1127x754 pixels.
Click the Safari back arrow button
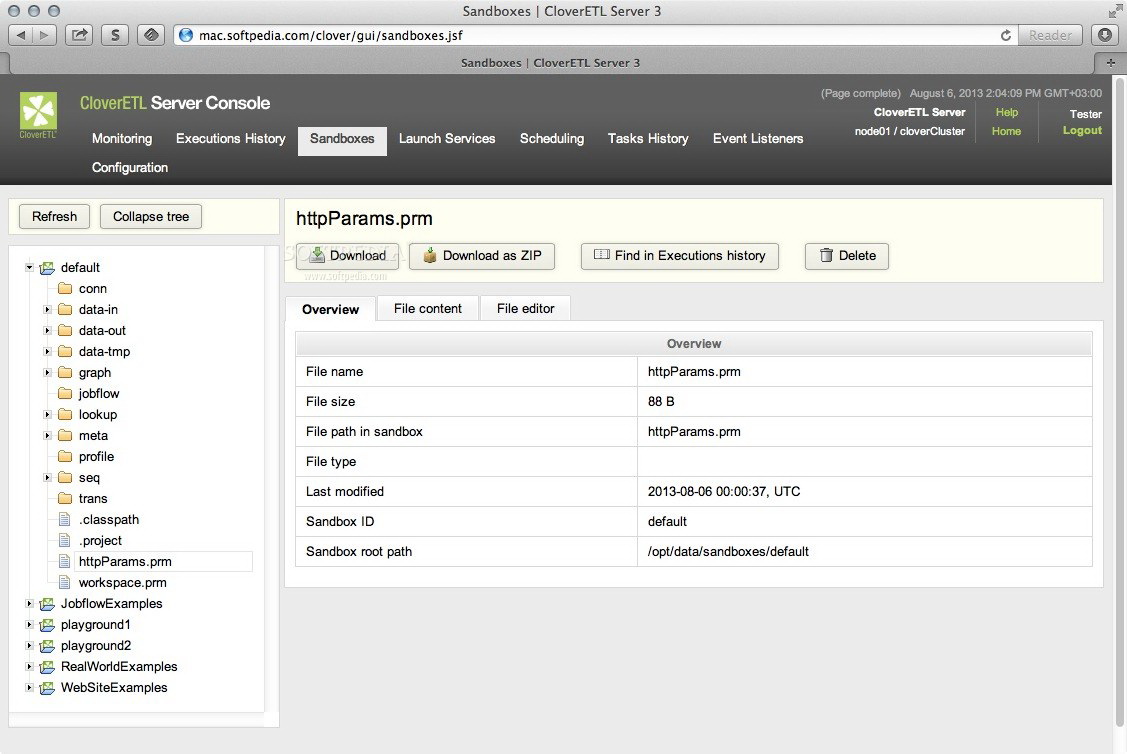pyautogui.click(x=21, y=35)
